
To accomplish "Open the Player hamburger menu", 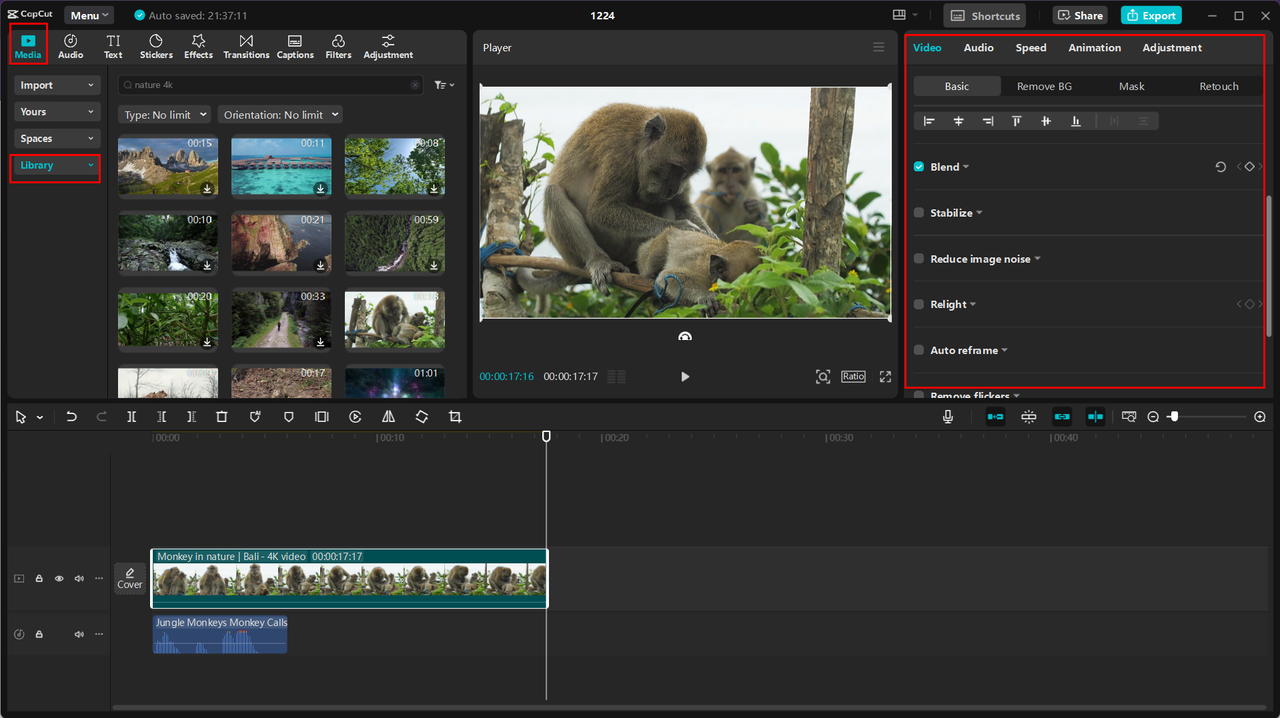I will pos(878,47).
